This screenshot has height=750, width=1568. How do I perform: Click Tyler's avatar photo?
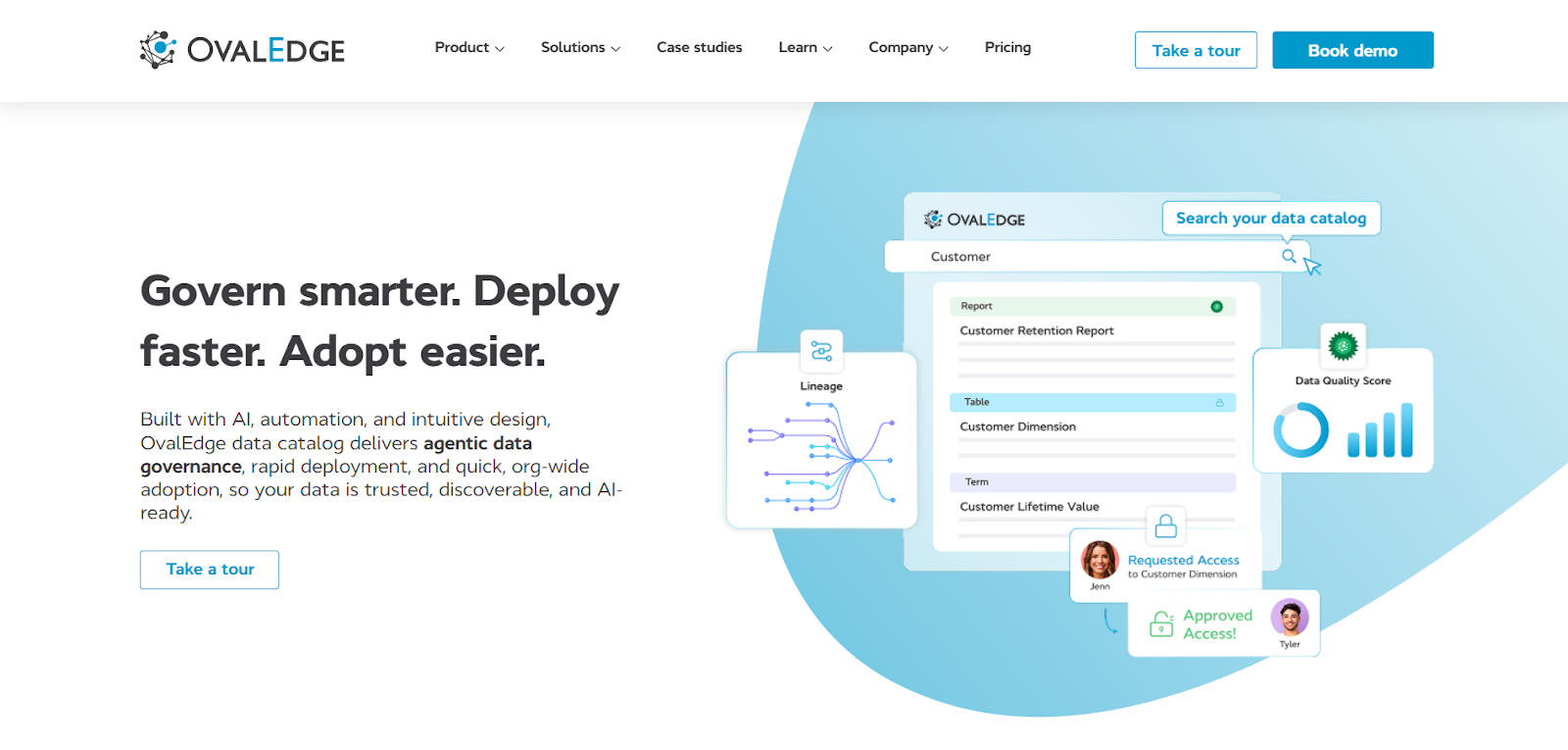click(1290, 618)
